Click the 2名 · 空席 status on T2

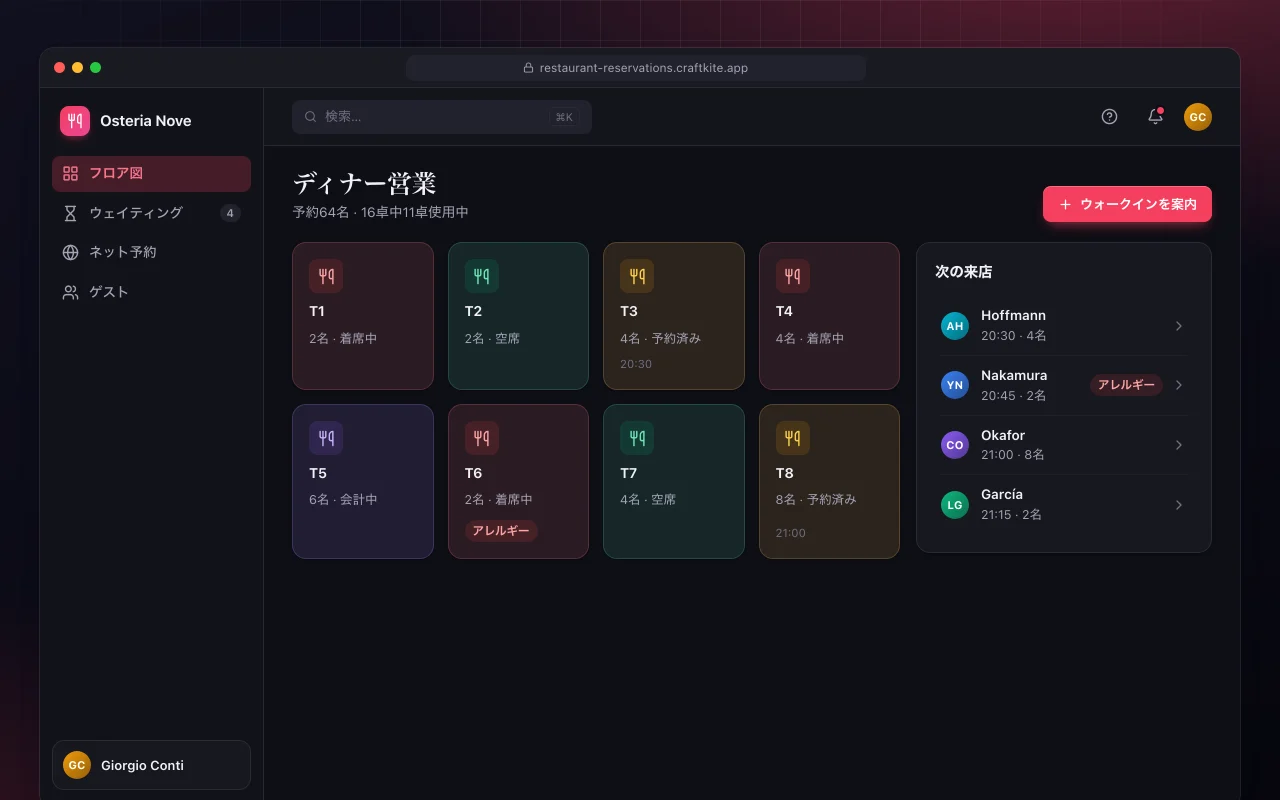click(492, 338)
